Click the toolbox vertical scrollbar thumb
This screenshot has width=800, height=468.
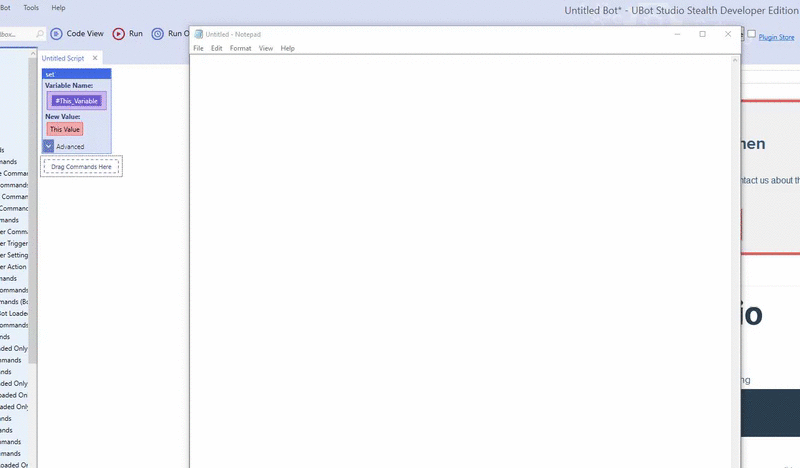[x=33, y=209]
